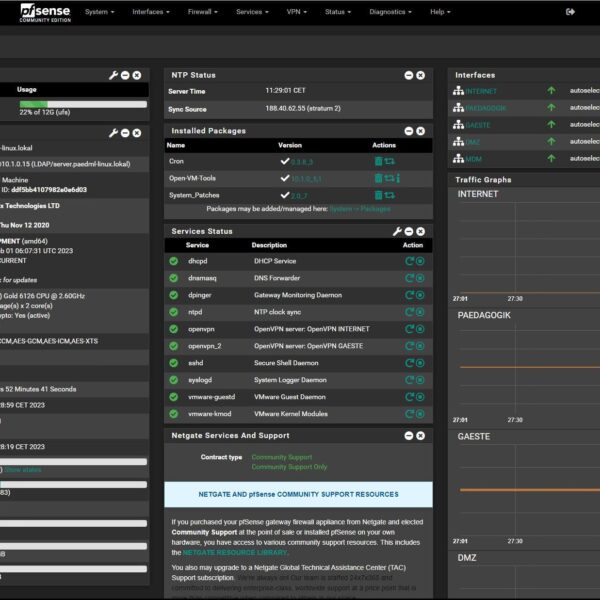
Task: Close the Installed Packages widget
Action: tap(420, 131)
